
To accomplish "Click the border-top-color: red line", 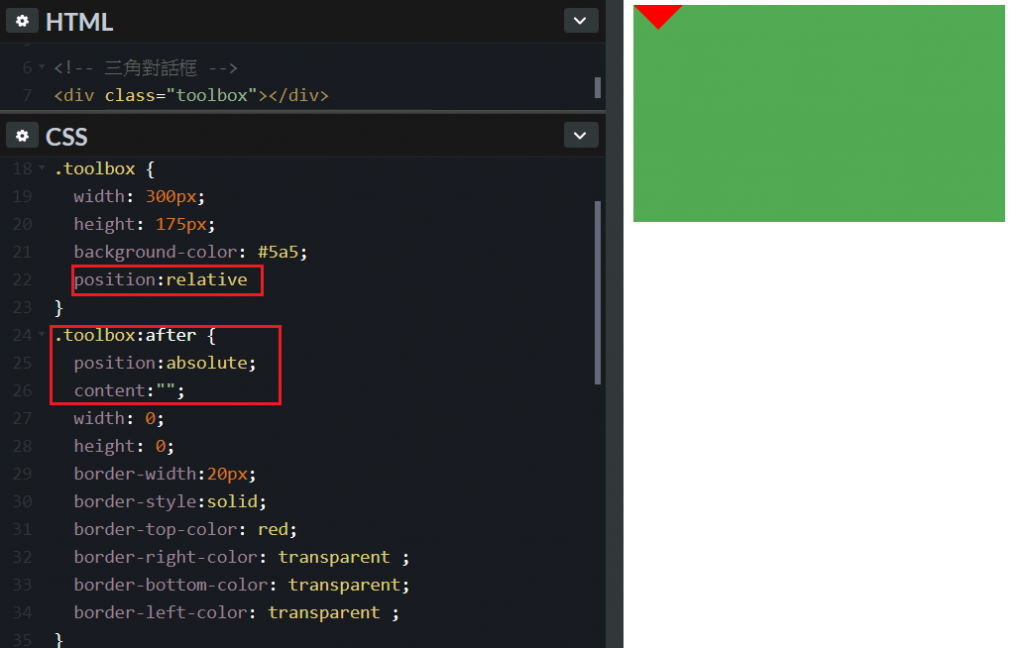I will click(x=185, y=529).
